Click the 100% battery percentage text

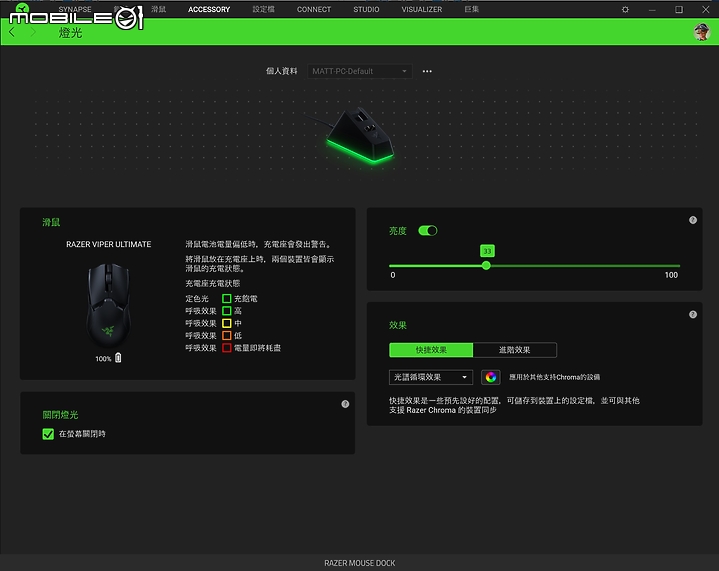point(103,359)
